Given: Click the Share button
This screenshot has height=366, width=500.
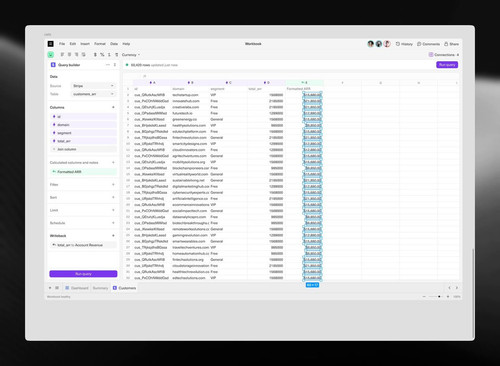Looking at the screenshot, I should [451, 44].
